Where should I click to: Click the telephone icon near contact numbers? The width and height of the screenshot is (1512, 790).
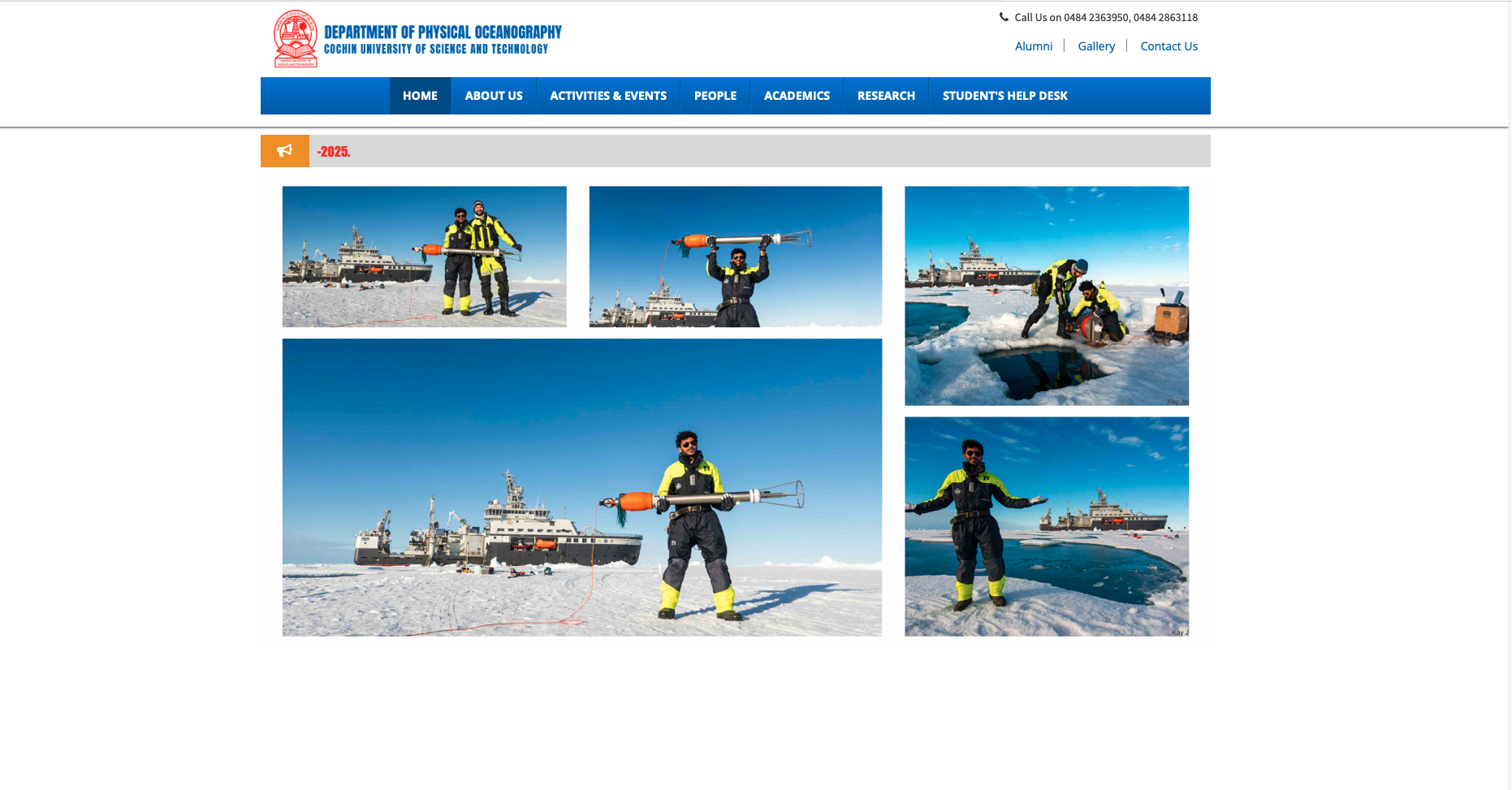(x=1004, y=16)
